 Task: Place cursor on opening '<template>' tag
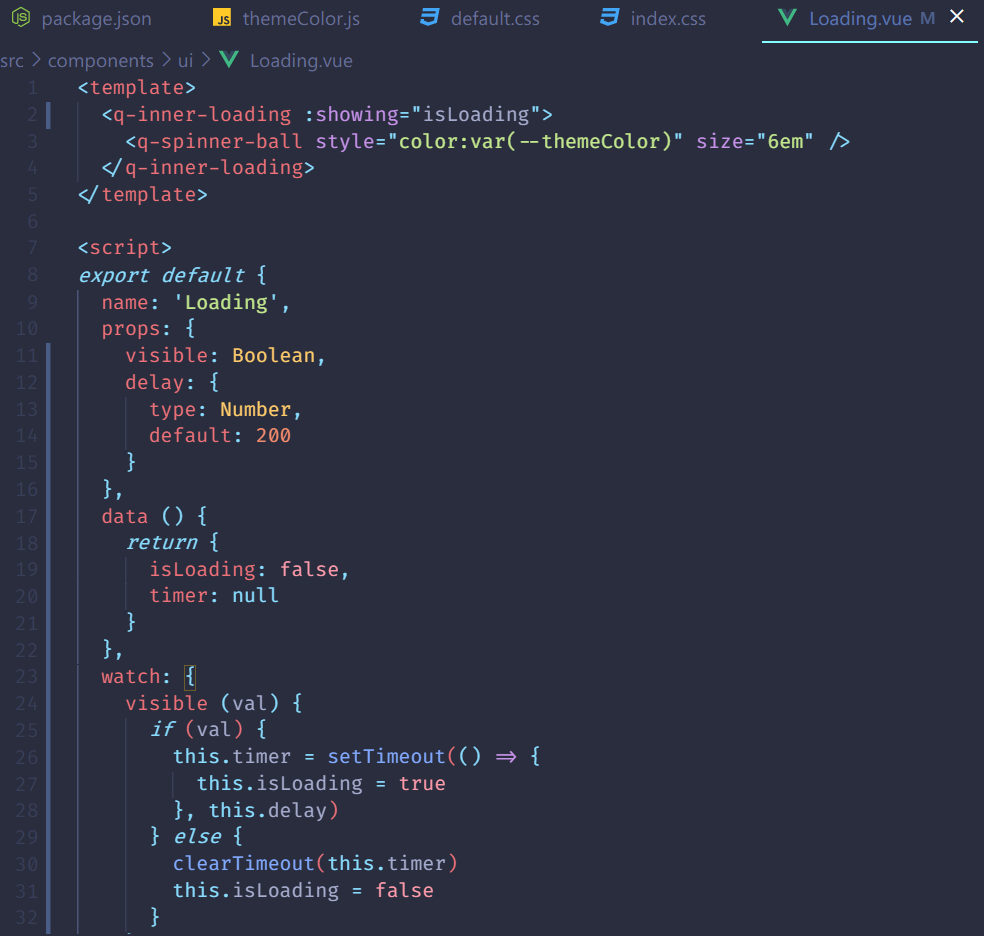click(137, 87)
